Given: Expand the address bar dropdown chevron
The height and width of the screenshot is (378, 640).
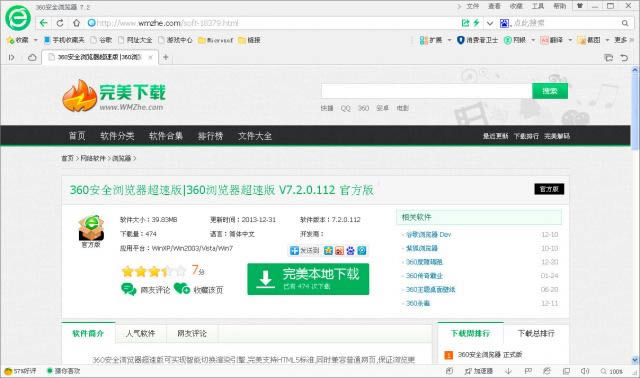Looking at the screenshot, I should (x=490, y=23).
